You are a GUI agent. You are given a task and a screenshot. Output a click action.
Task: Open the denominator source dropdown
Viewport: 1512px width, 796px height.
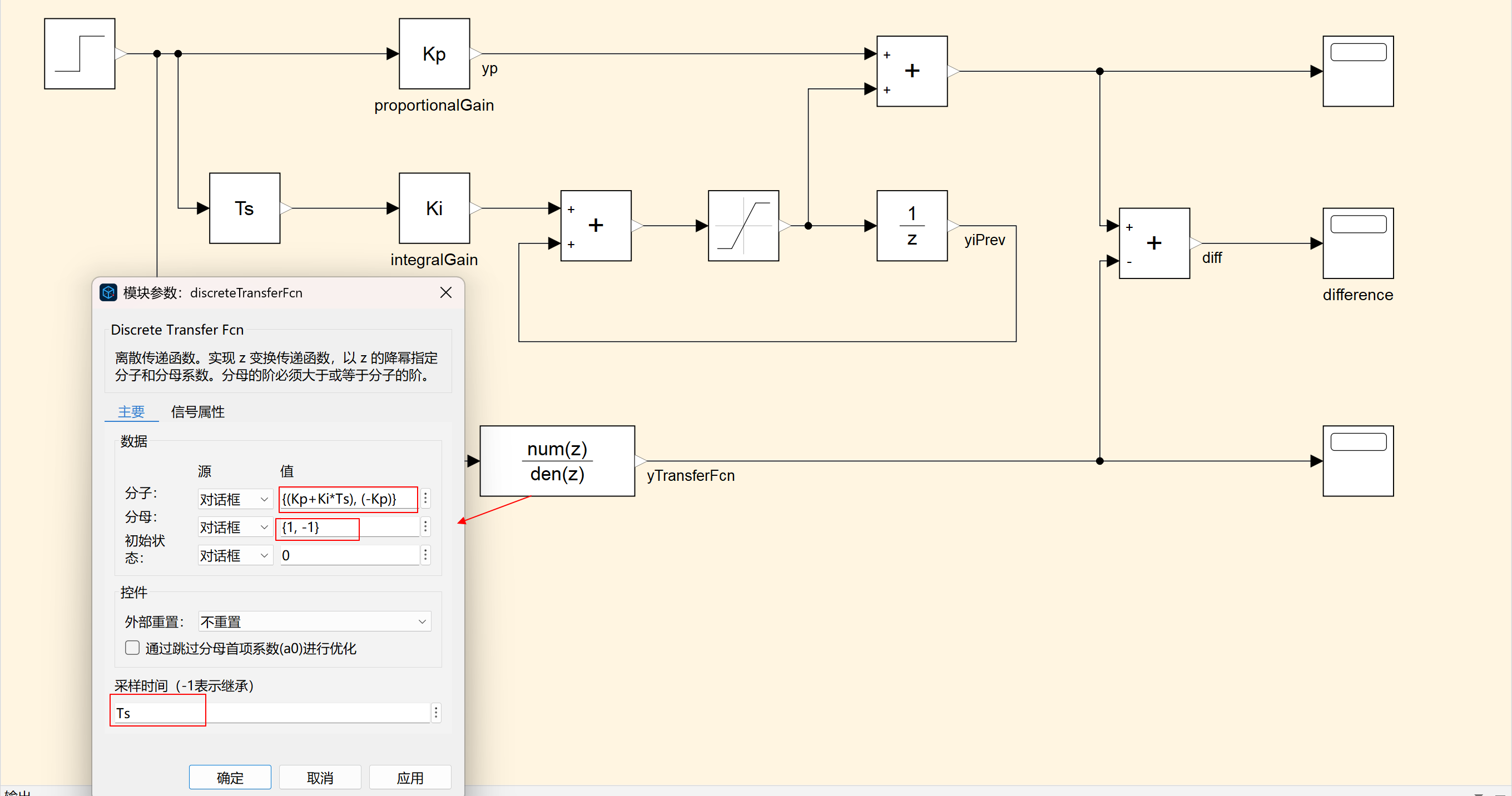click(x=235, y=527)
